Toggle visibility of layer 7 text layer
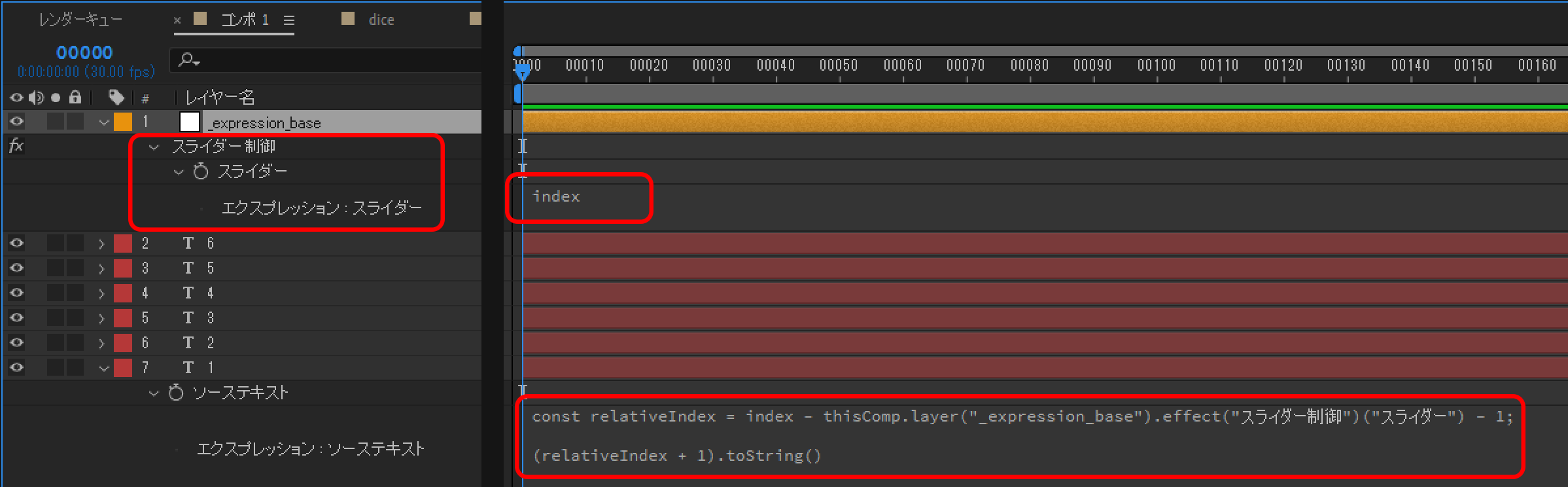1568x487 pixels. click(16, 367)
